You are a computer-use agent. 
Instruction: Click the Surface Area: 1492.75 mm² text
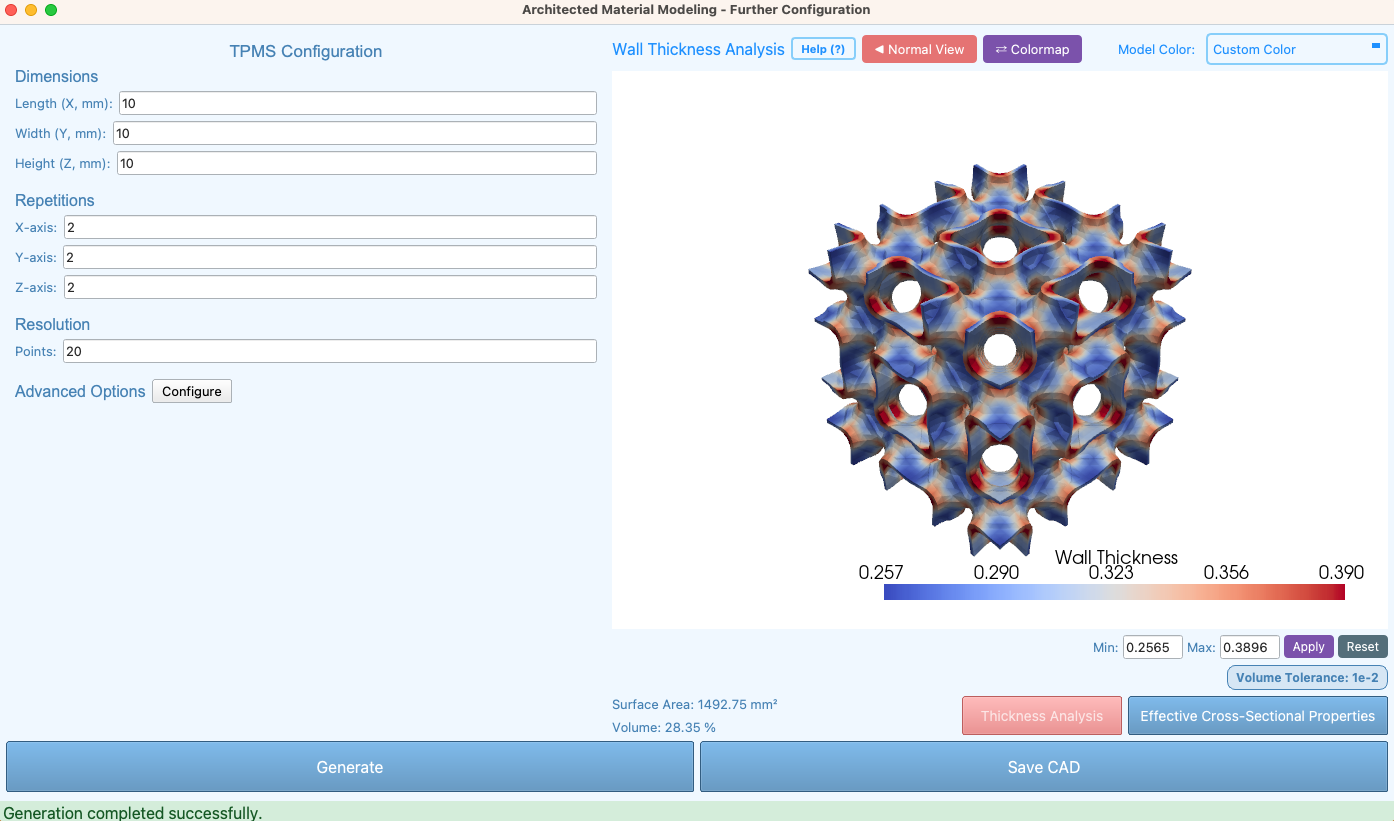coord(695,705)
